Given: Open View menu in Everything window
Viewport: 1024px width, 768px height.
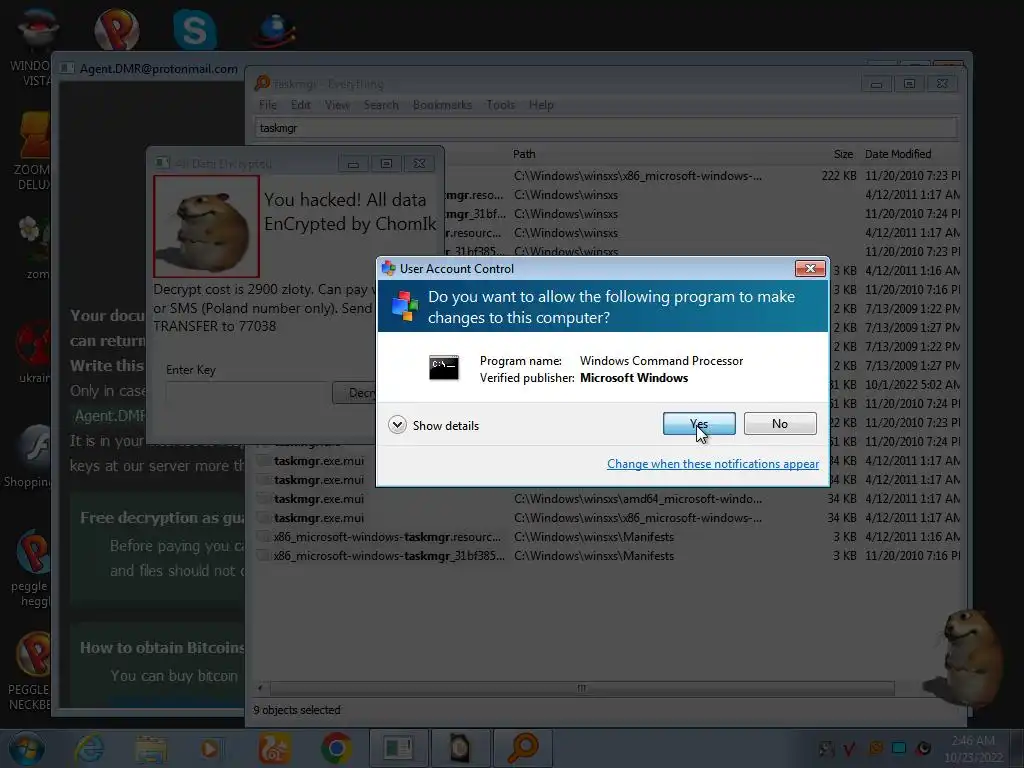Looking at the screenshot, I should (x=337, y=104).
